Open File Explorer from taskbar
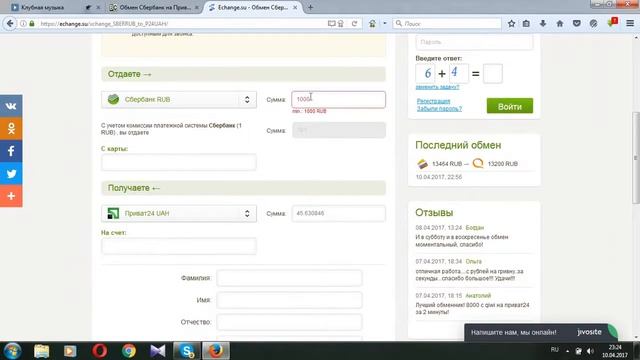The width and height of the screenshot is (640, 360). pos(42,351)
